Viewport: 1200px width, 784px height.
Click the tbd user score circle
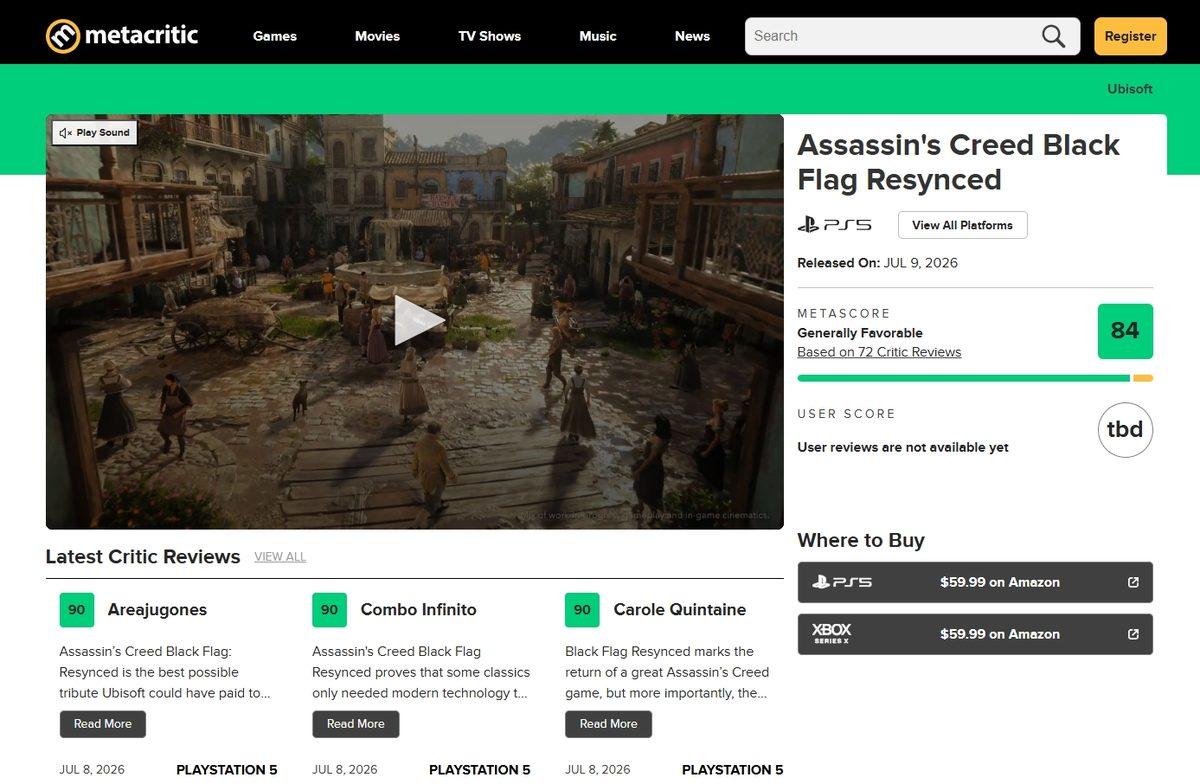[x=1125, y=430]
